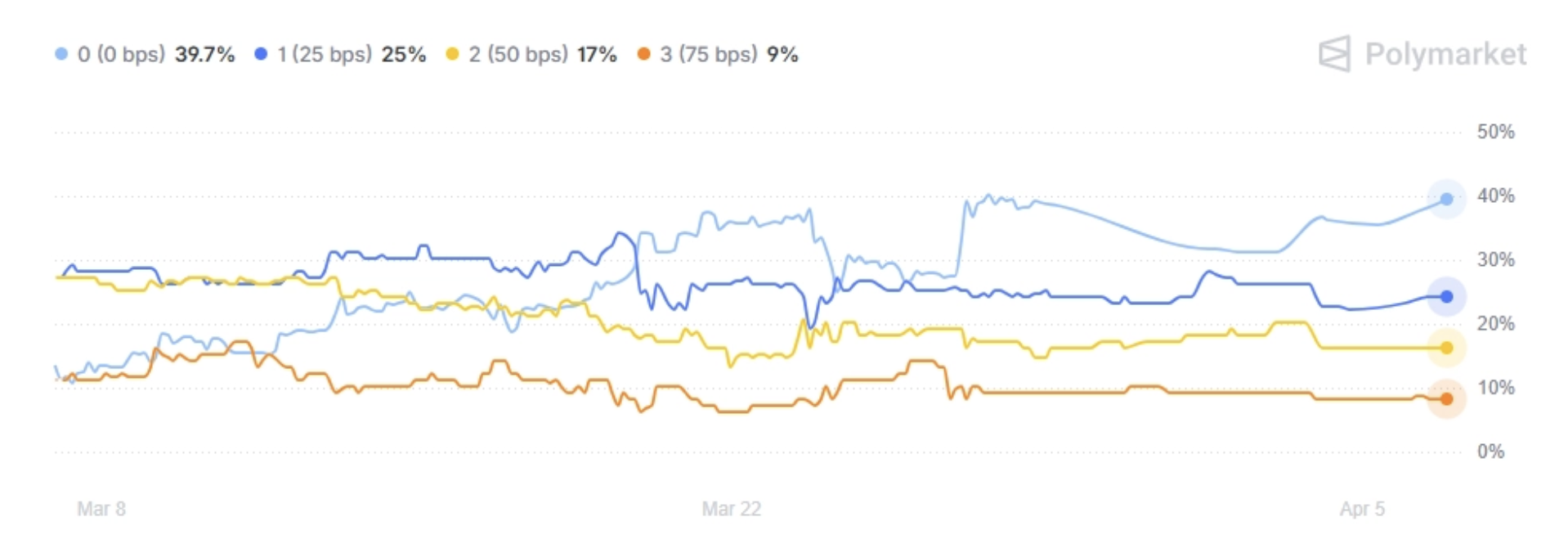
Task: Click the 39.7% value in the legend
Action: click(205, 54)
